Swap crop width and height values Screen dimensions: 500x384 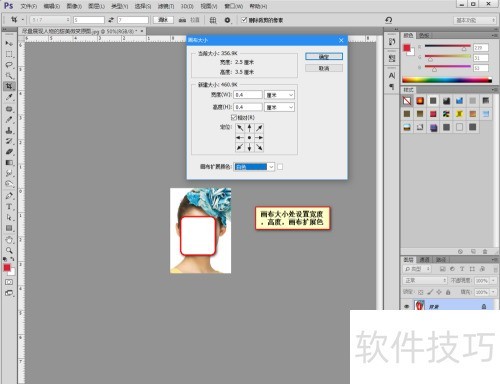111,20
